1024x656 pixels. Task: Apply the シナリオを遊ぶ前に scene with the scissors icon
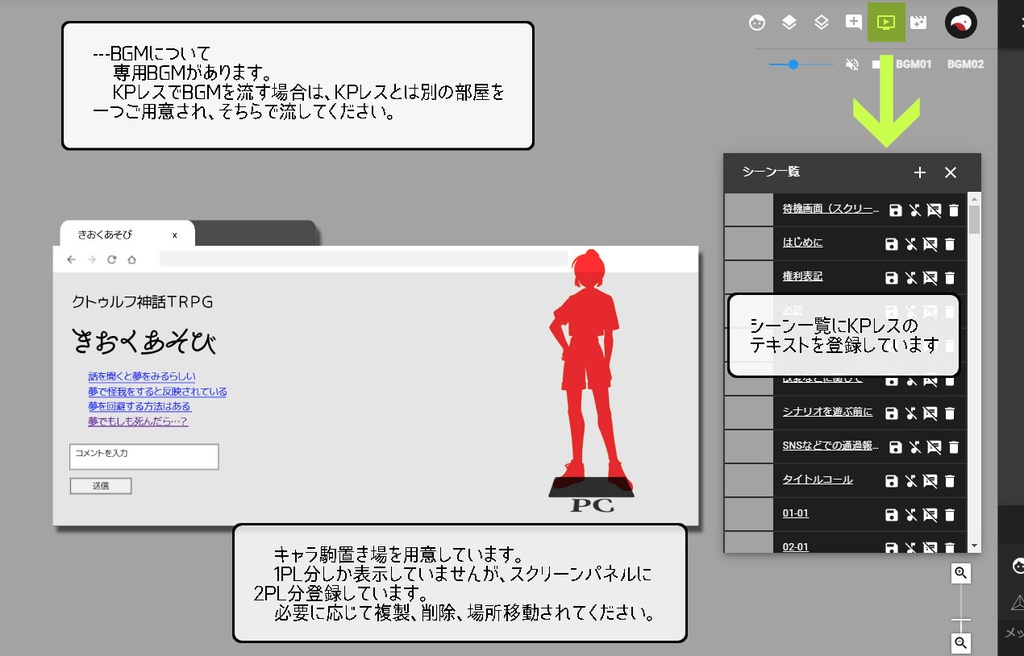click(x=913, y=413)
